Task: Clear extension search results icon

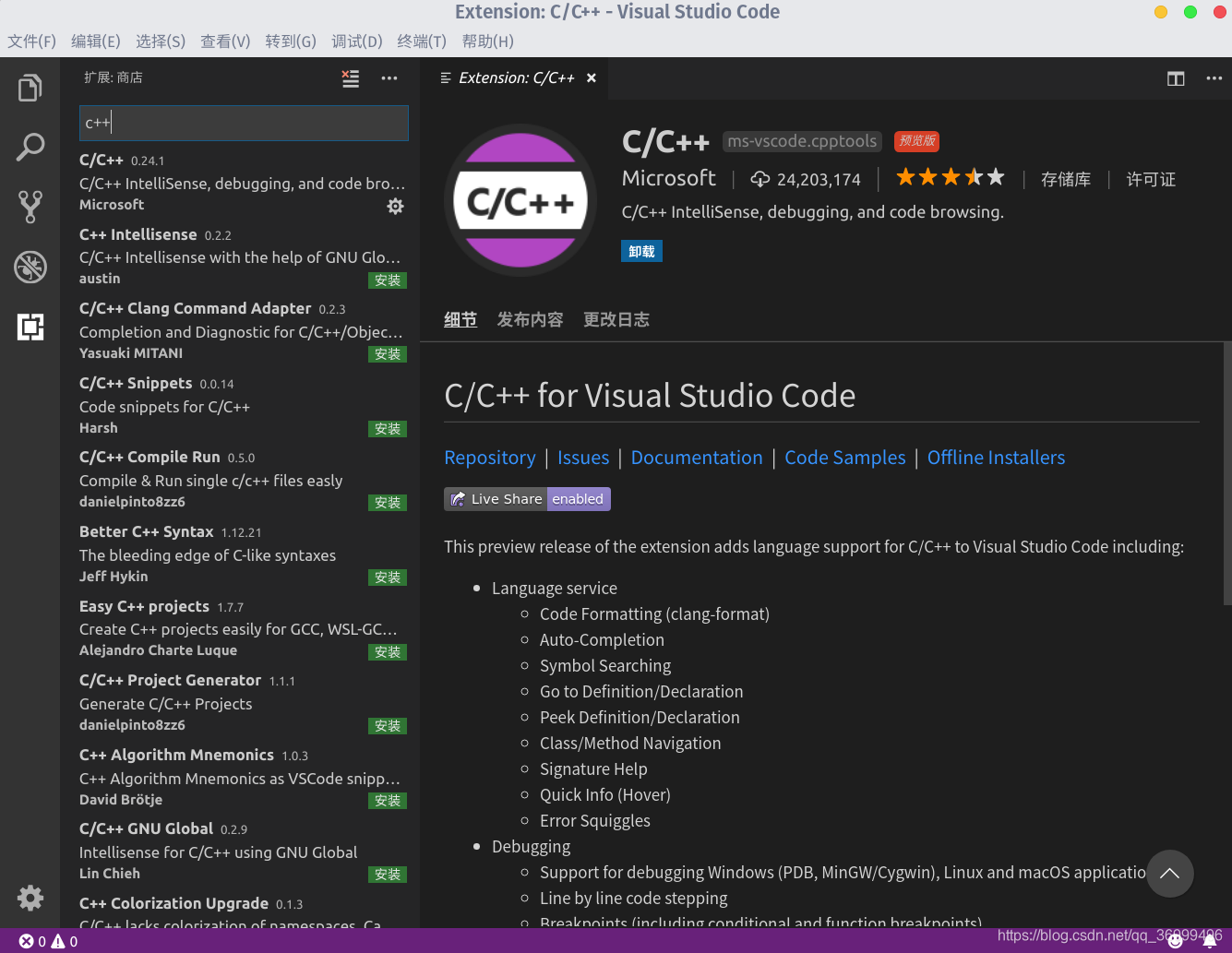Action: point(351,78)
